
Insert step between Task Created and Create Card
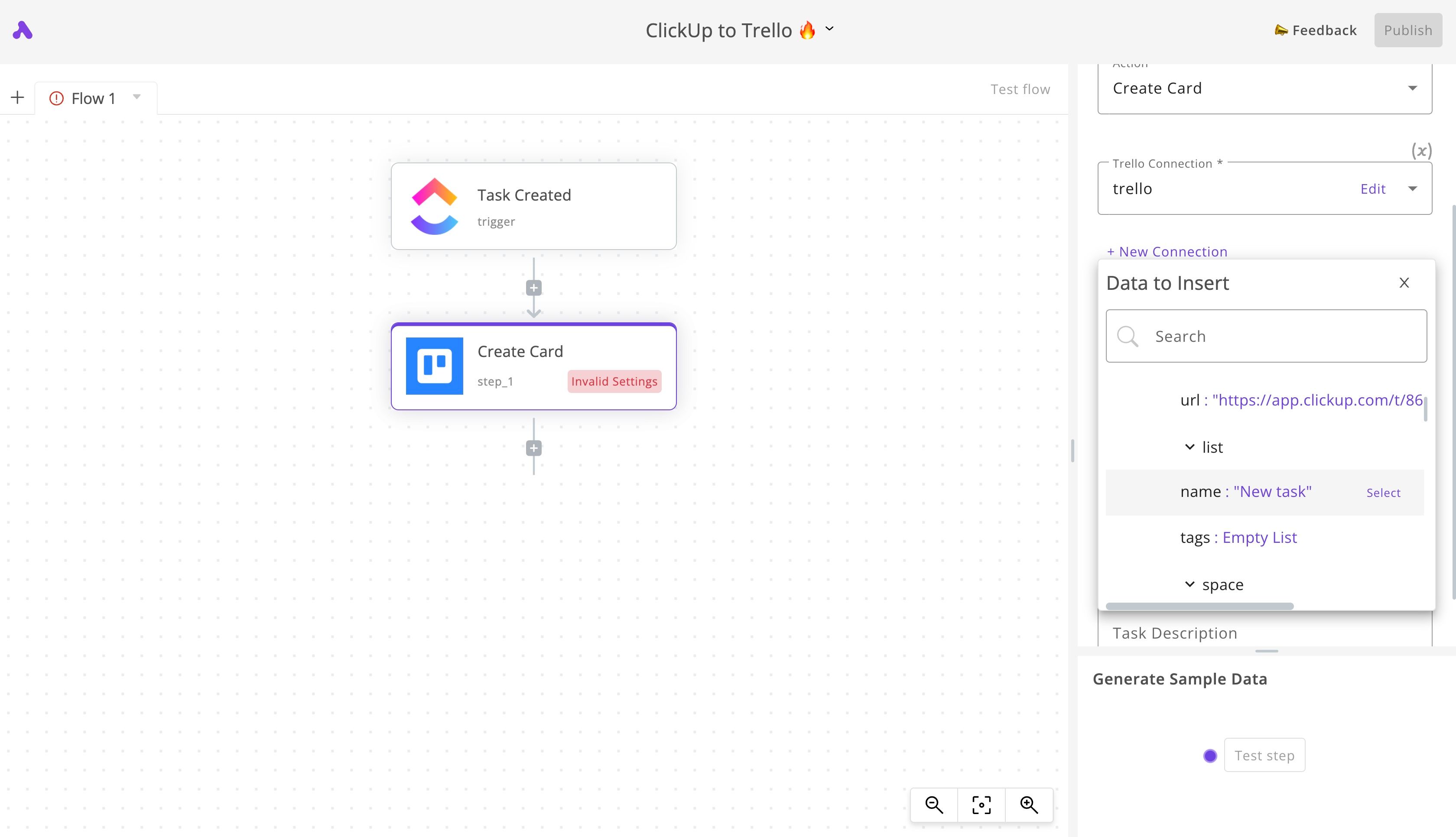534,288
